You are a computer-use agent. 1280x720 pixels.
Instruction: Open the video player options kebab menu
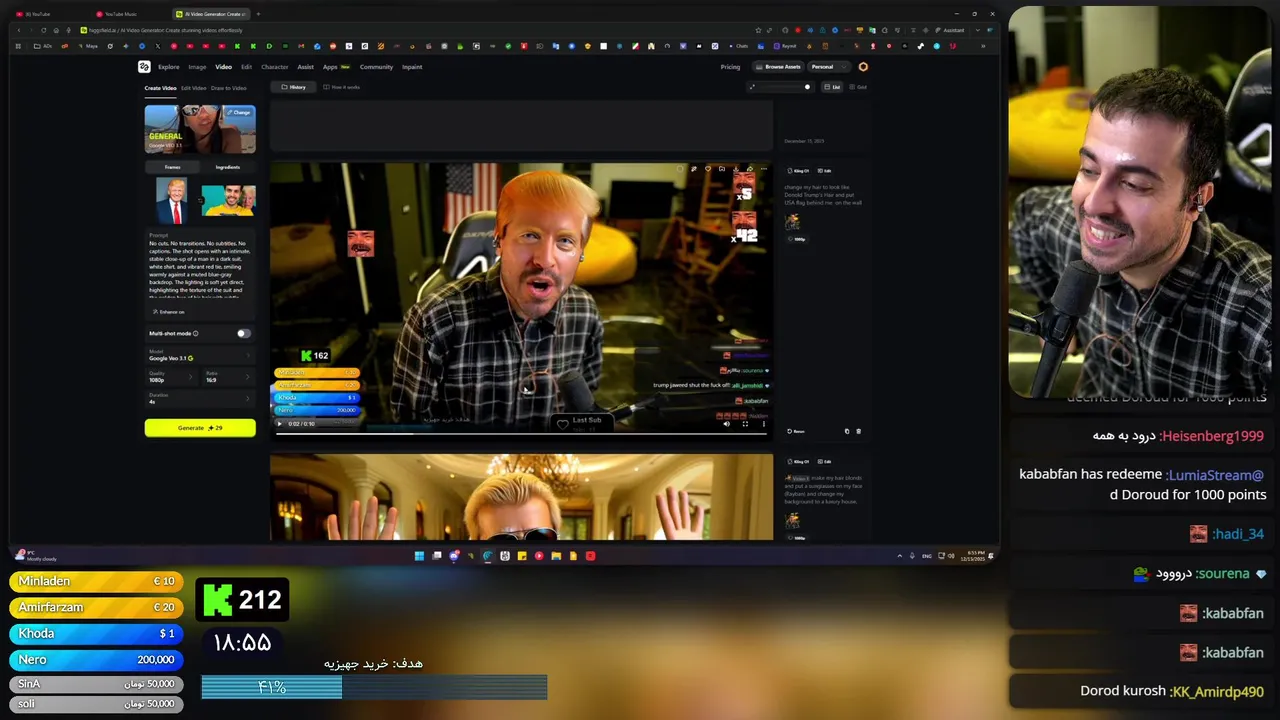(x=764, y=424)
